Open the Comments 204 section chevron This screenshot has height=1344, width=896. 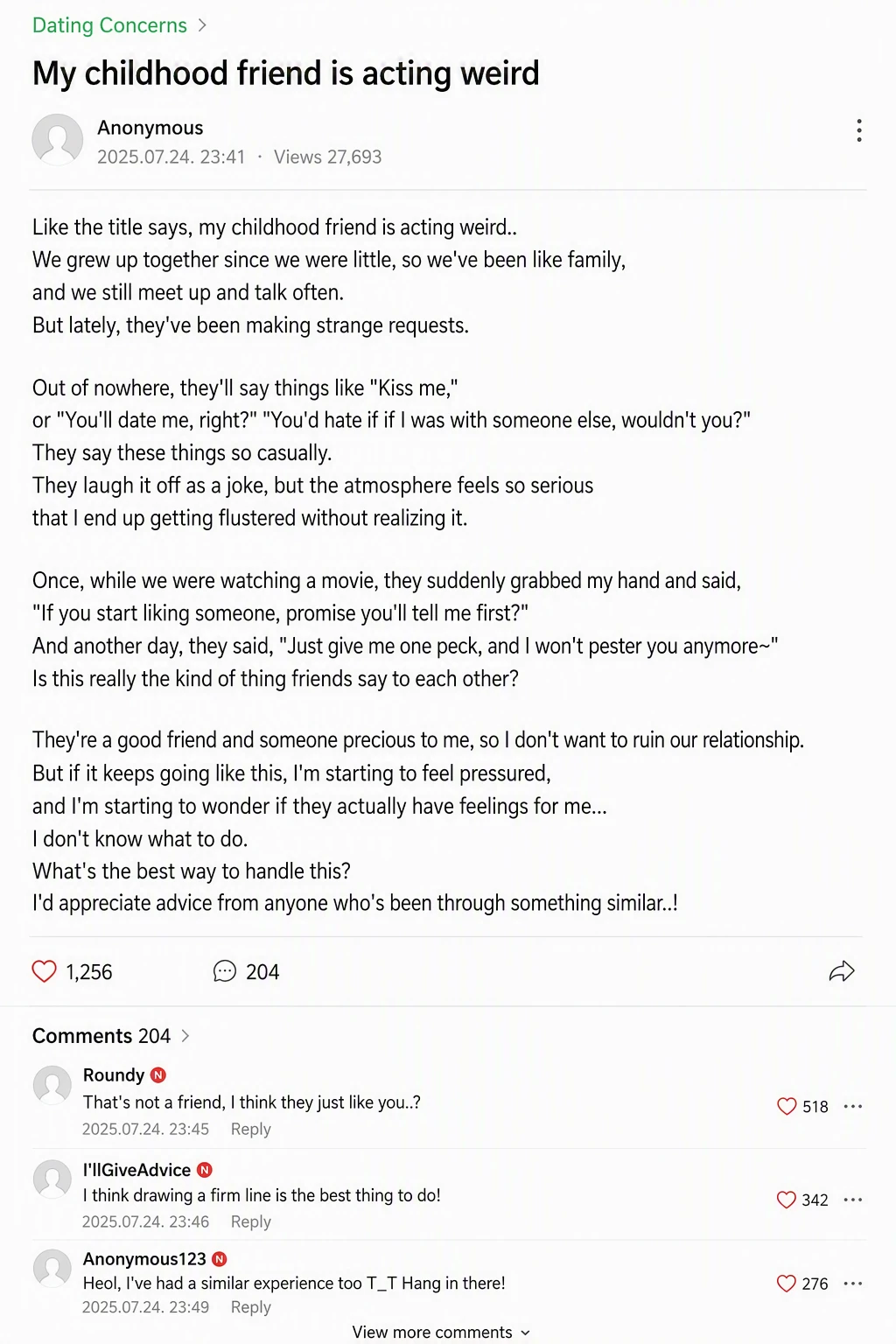(x=185, y=1035)
